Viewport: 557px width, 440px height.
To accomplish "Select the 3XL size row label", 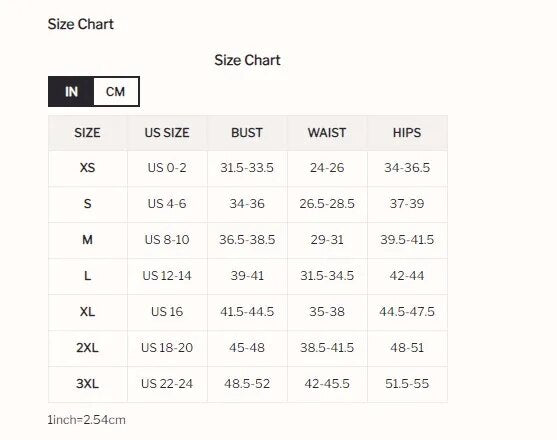I will coord(87,384).
